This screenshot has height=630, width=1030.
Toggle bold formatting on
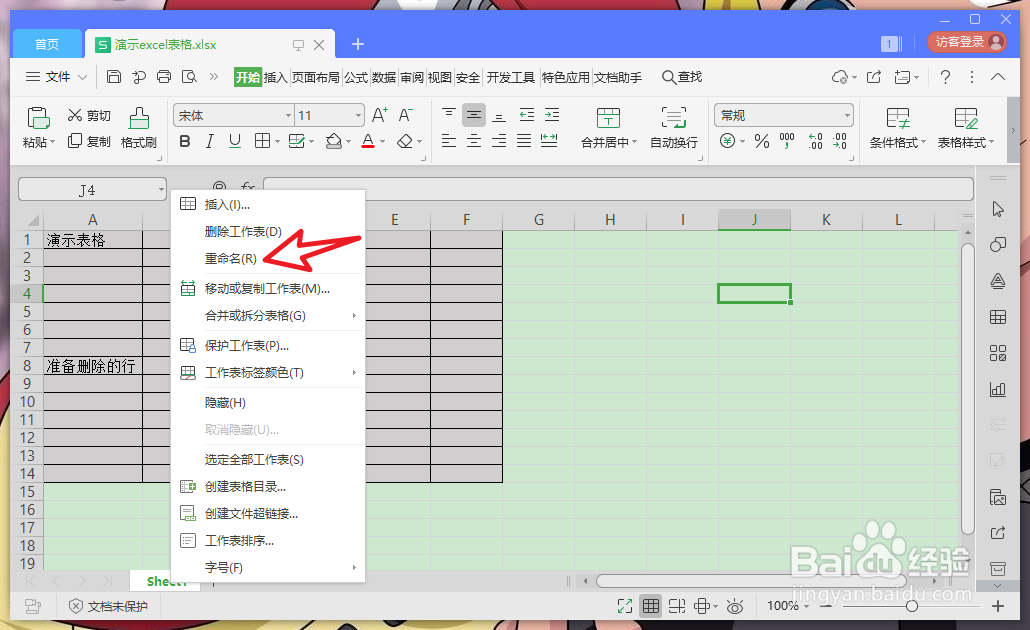coord(185,142)
